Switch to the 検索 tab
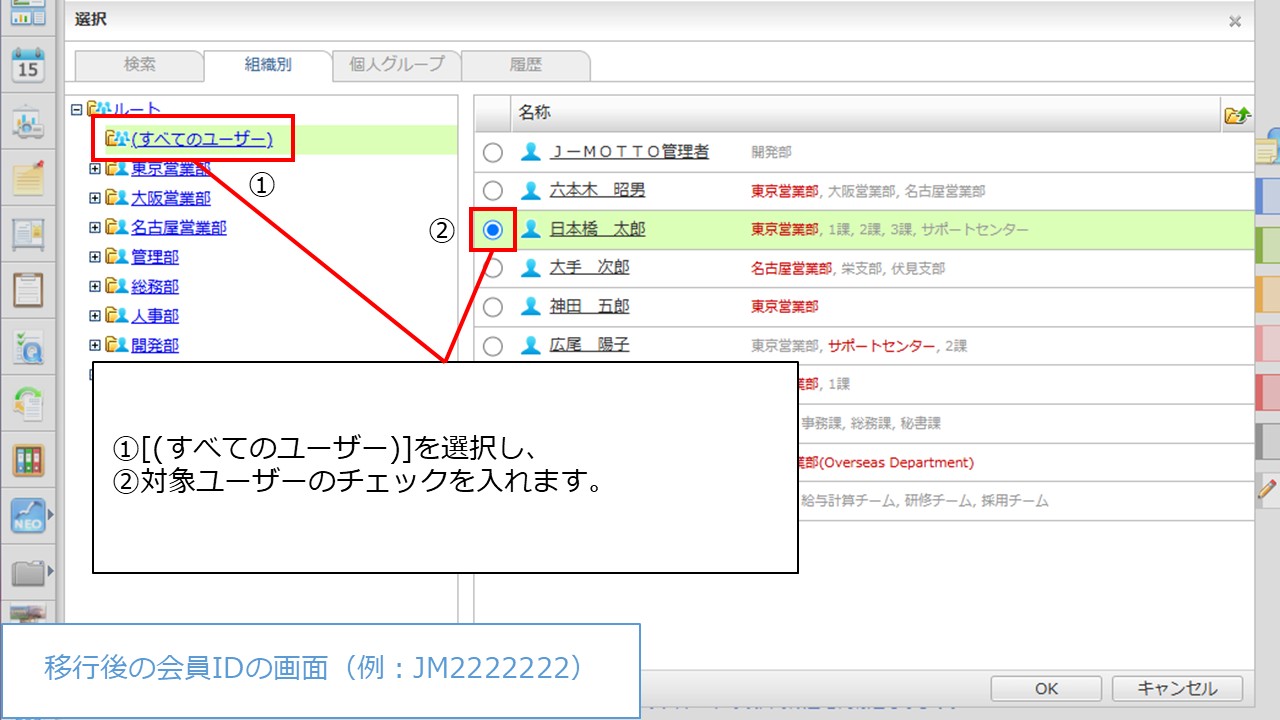 139,66
